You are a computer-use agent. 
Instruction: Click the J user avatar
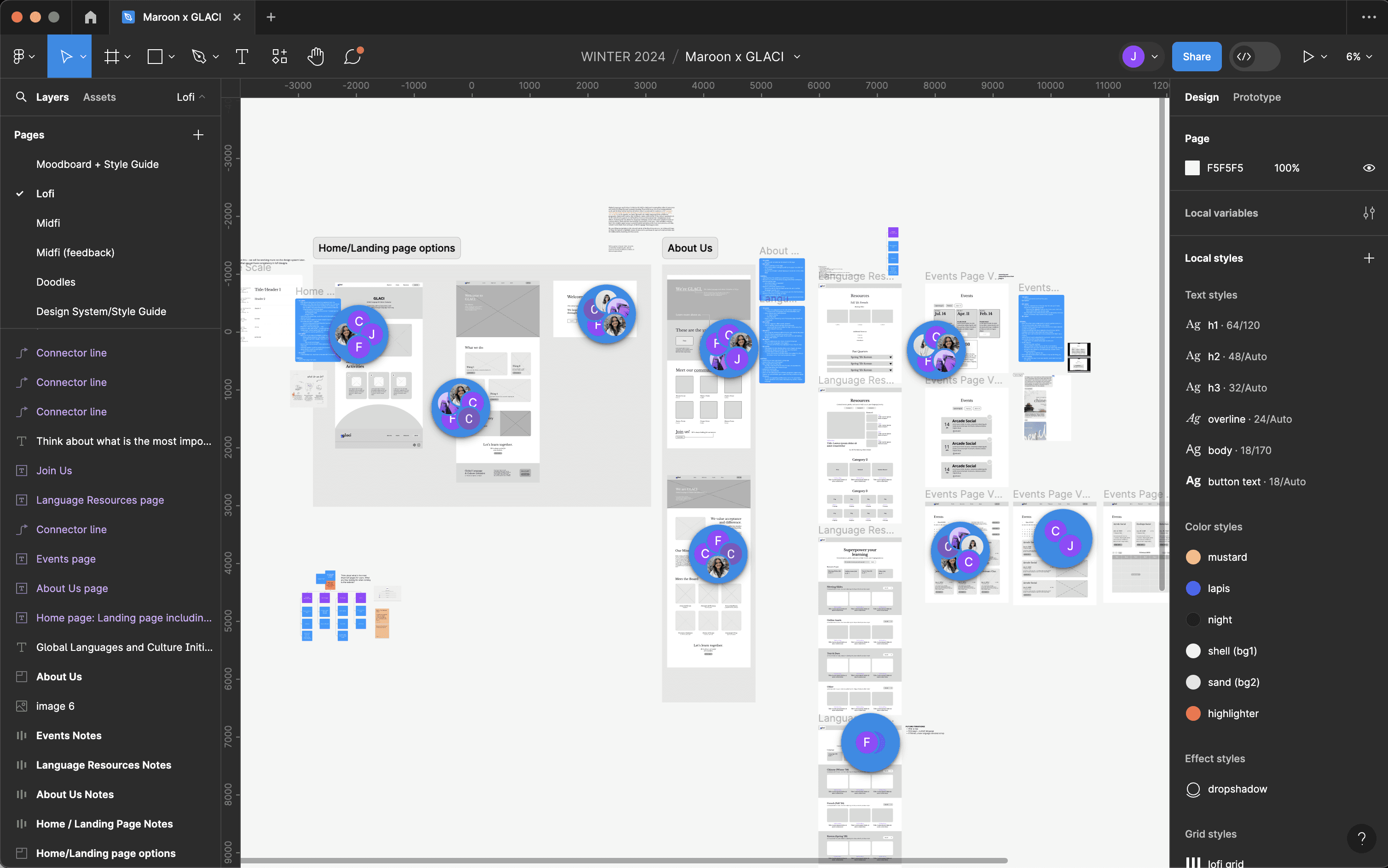pyautogui.click(x=1133, y=56)
